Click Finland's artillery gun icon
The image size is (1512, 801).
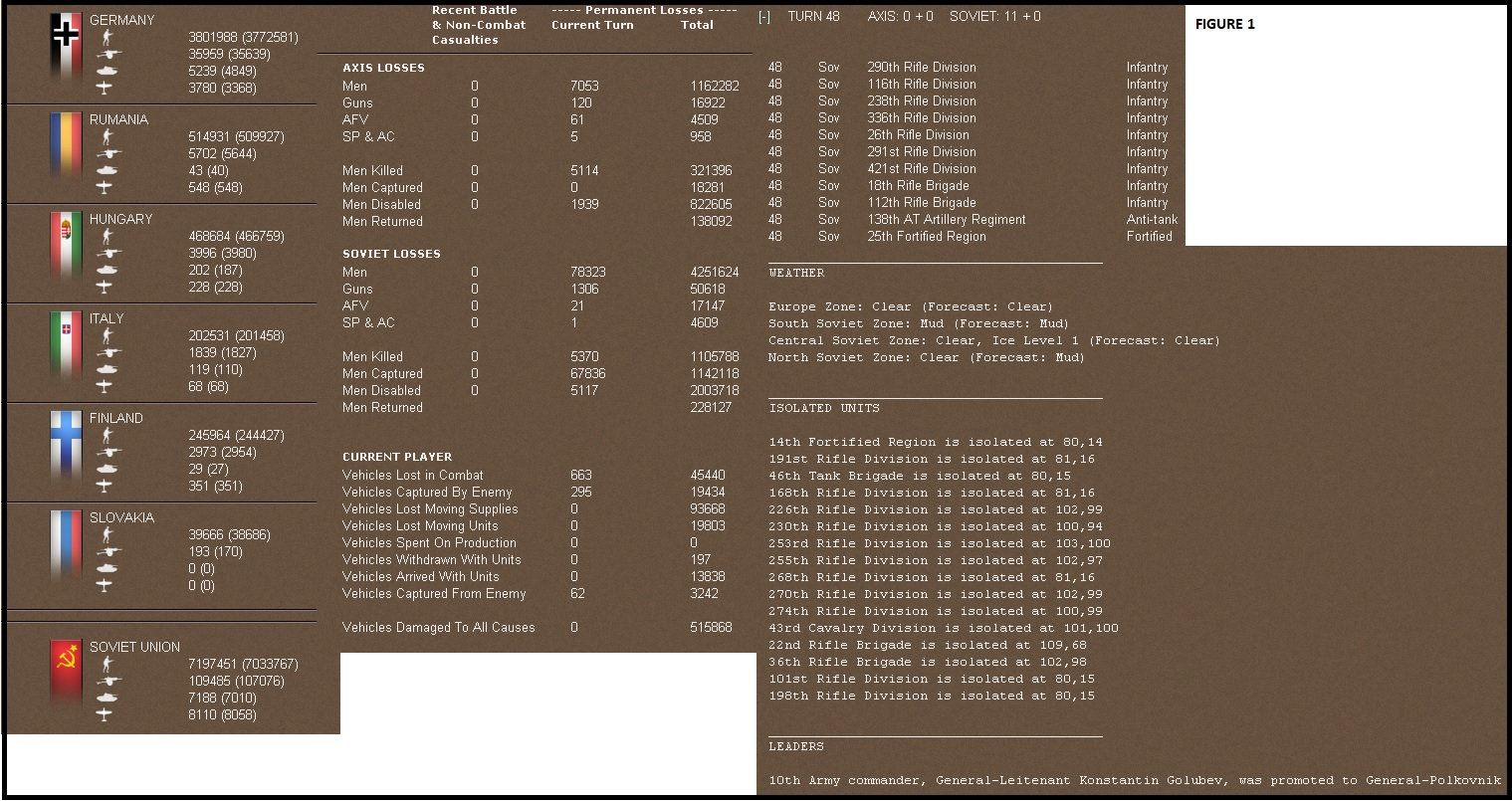[107, 453]
